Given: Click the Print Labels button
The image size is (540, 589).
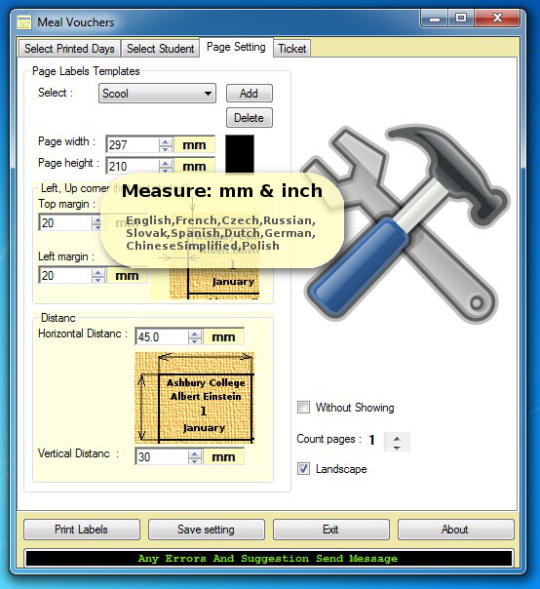Looking at the screenshot, I should 81,529.
